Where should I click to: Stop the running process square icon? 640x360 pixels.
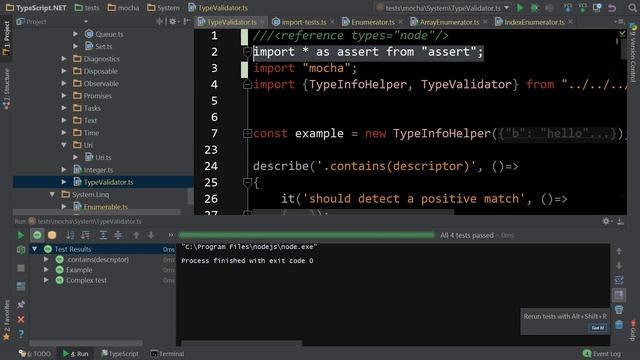(x=21, y=268)
